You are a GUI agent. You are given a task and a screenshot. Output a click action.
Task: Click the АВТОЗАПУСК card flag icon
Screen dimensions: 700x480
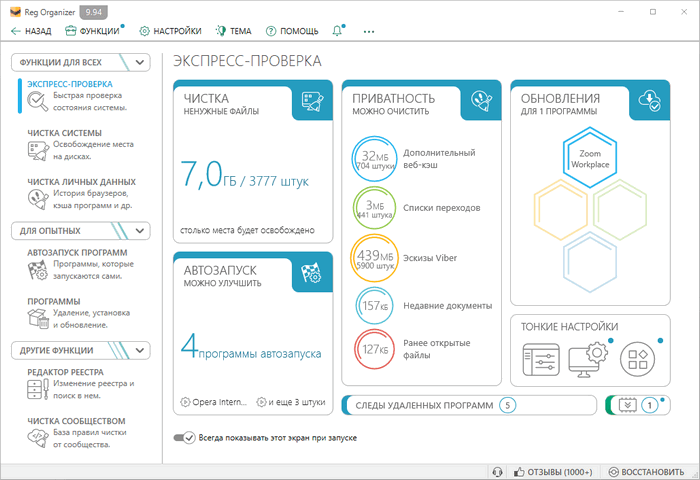[x=312, y=272]
